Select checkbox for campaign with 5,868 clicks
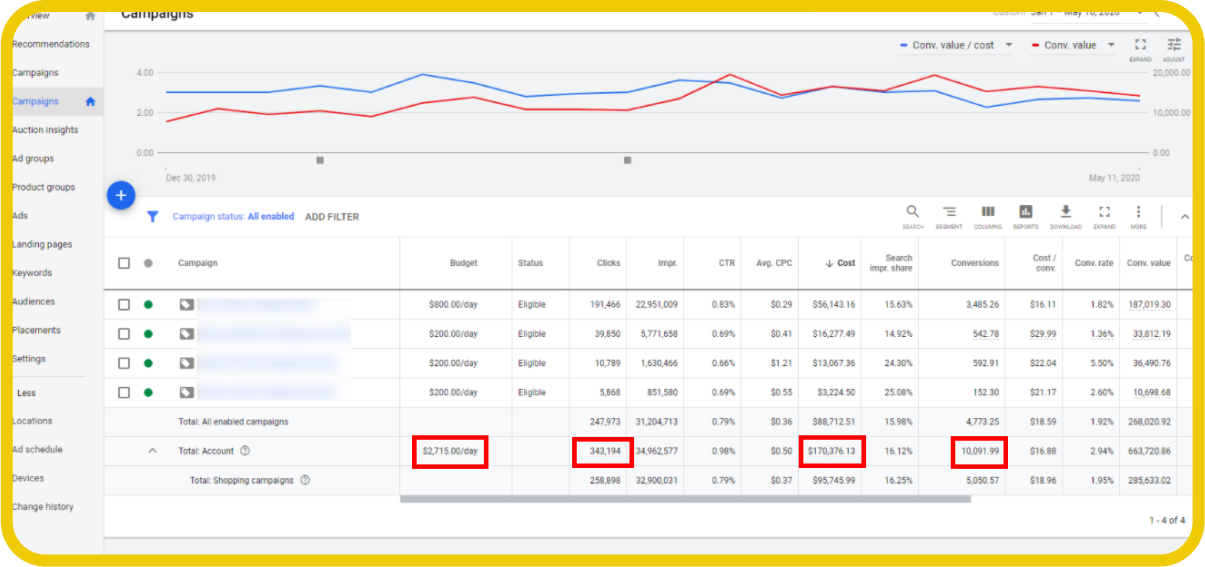Viewport: 1205px width, 567px height. [x=124, y=392]
